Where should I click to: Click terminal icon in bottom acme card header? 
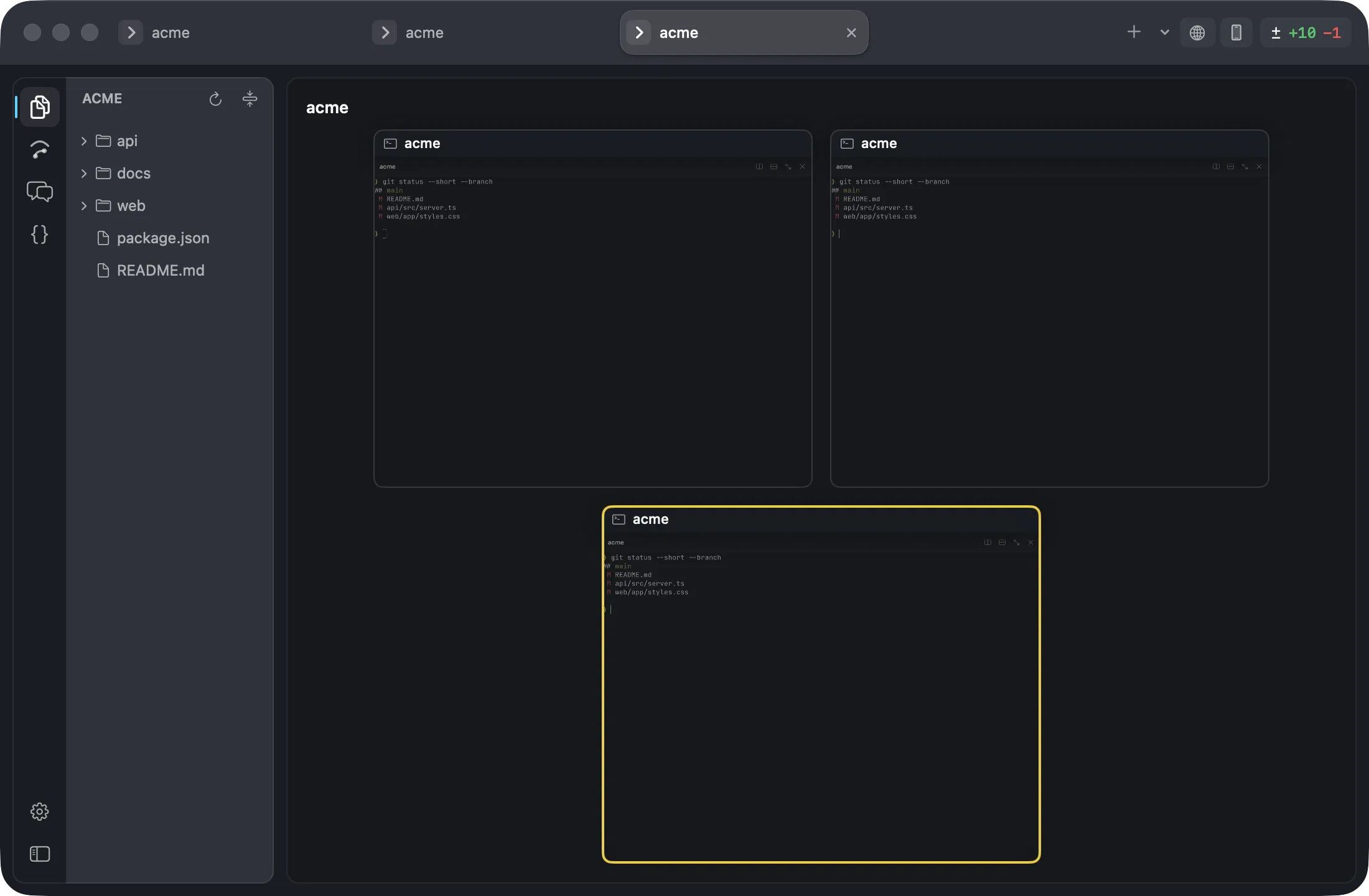(619, 520)
